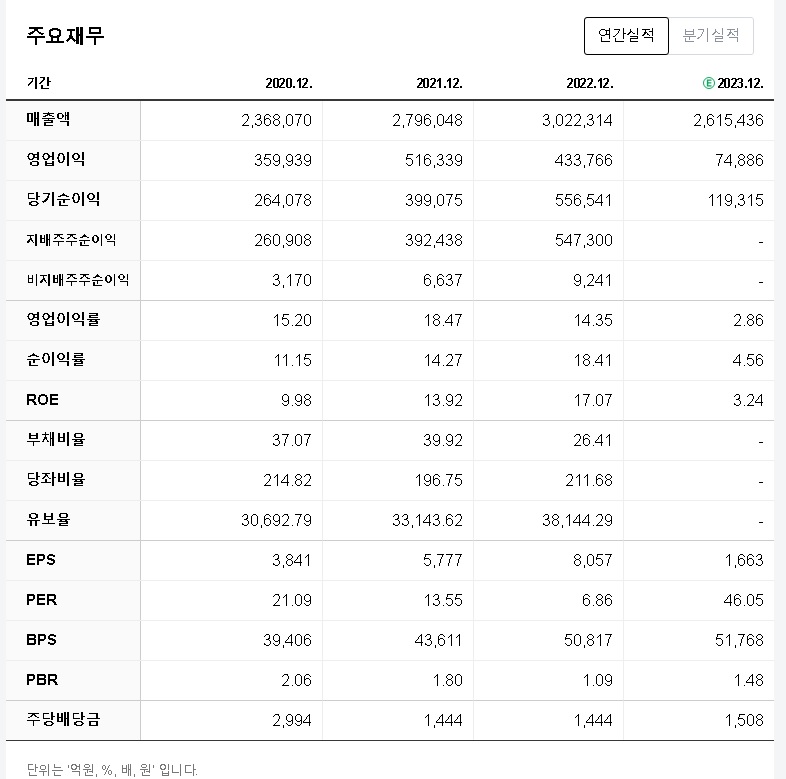The width and height of the screenshot is (786, 779).
Task: Select PER value 46.05
Action: click(x=743, y=601)
